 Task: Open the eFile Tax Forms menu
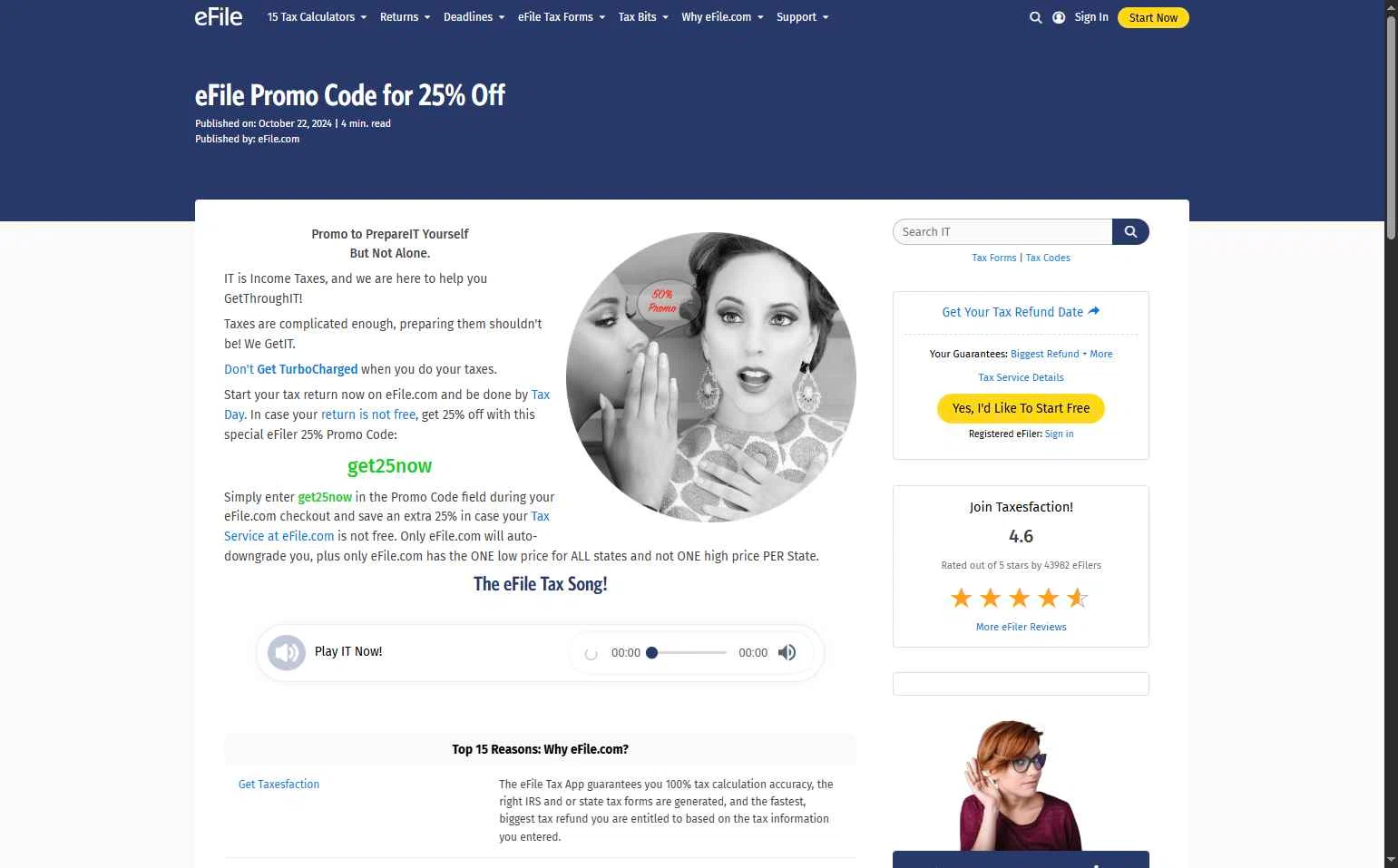(x=561, y=17)
